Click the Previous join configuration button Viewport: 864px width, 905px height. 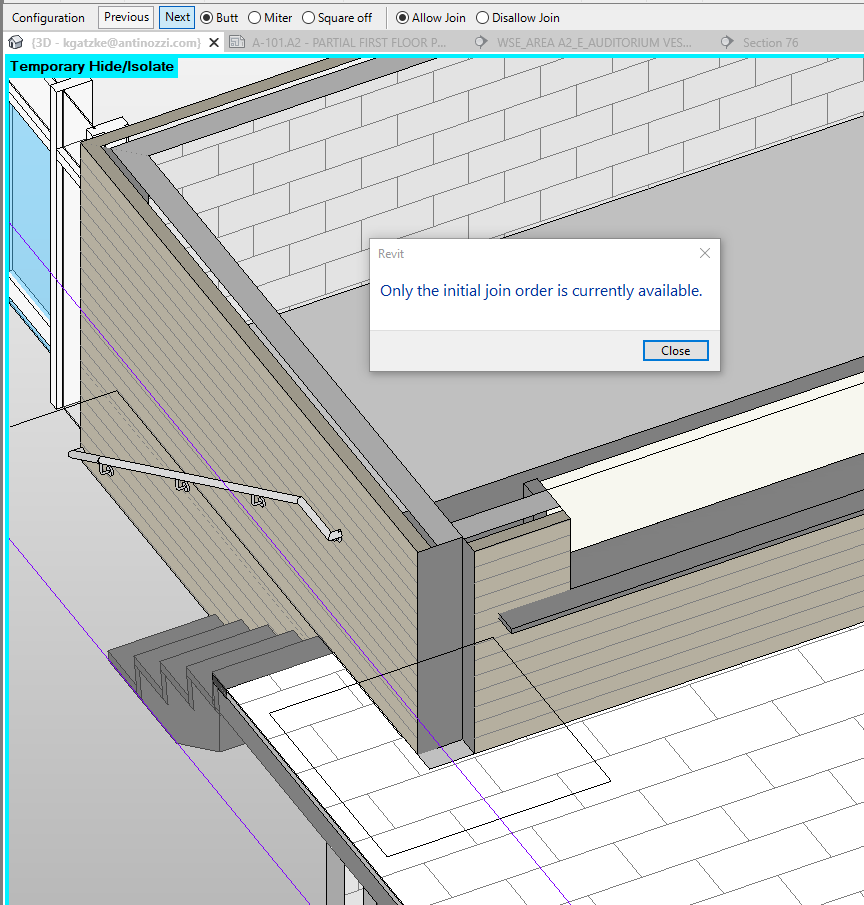pos(126,17)
